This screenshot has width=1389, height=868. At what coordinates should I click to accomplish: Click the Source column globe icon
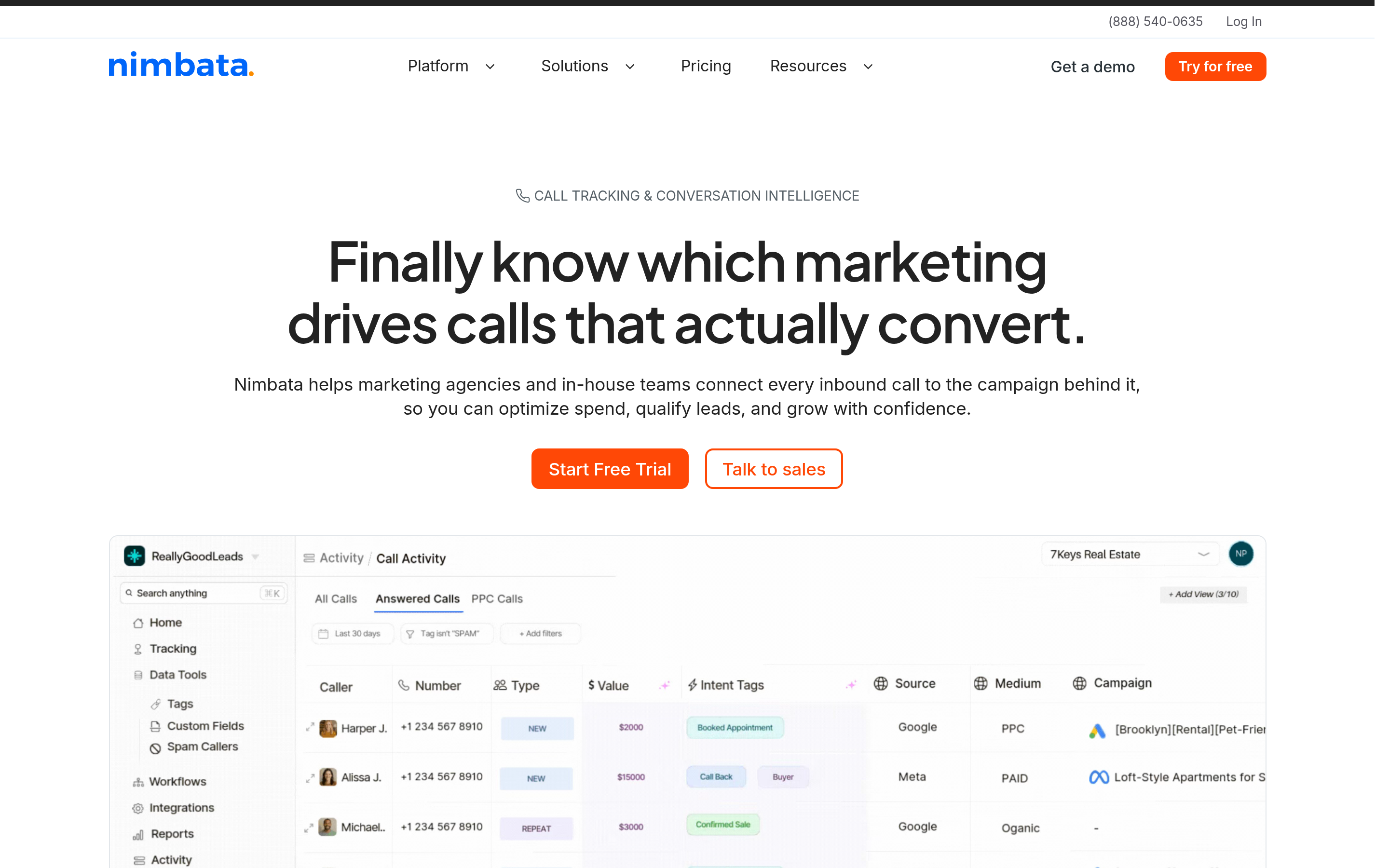(x=881, y=683)
